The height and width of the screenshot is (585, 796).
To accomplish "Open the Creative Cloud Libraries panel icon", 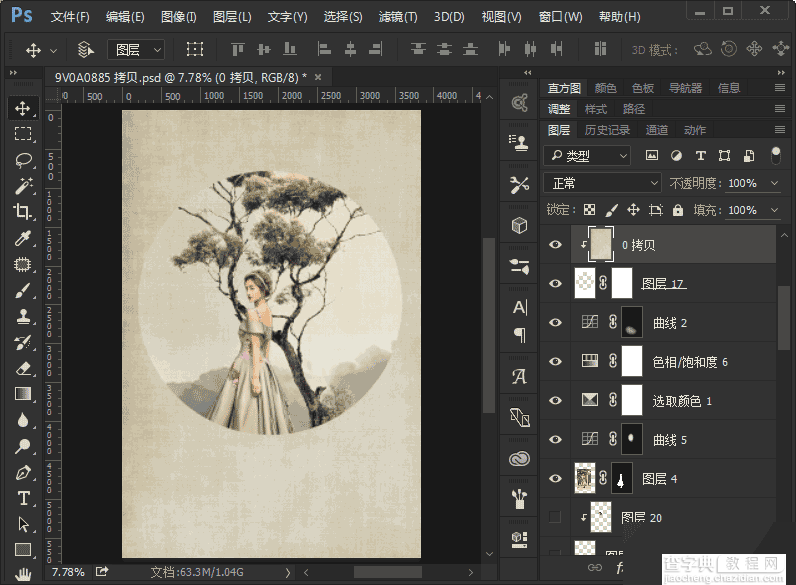I will (x=519, y=459).
